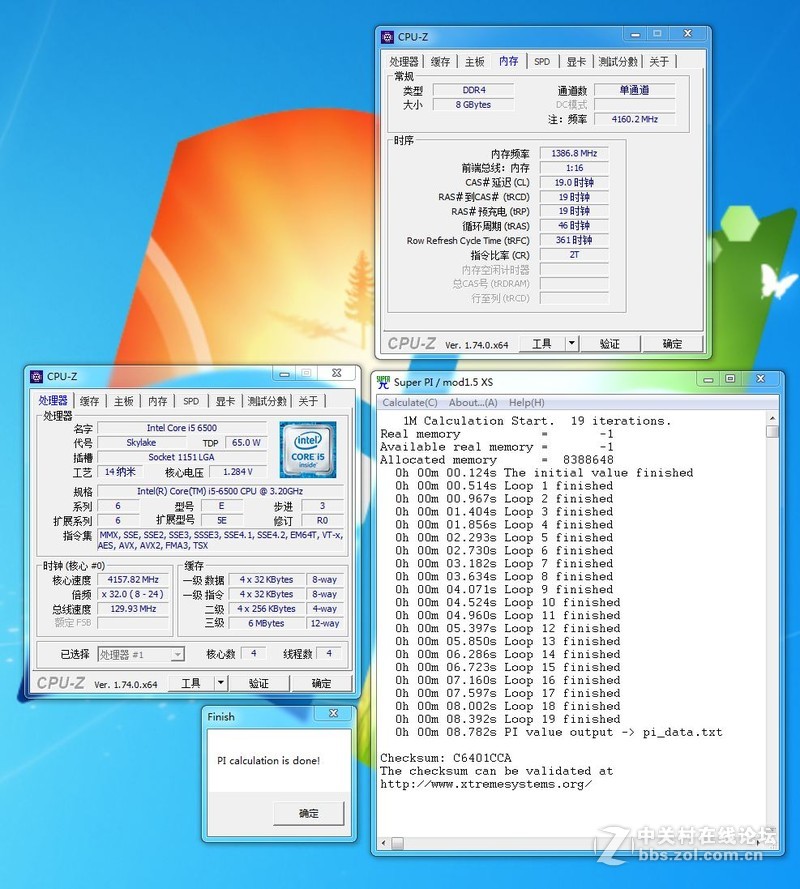Viewport: 800px width, 889px height.
Task: Switch to the 缓存 tab in processor window
Action: point(90,401)
